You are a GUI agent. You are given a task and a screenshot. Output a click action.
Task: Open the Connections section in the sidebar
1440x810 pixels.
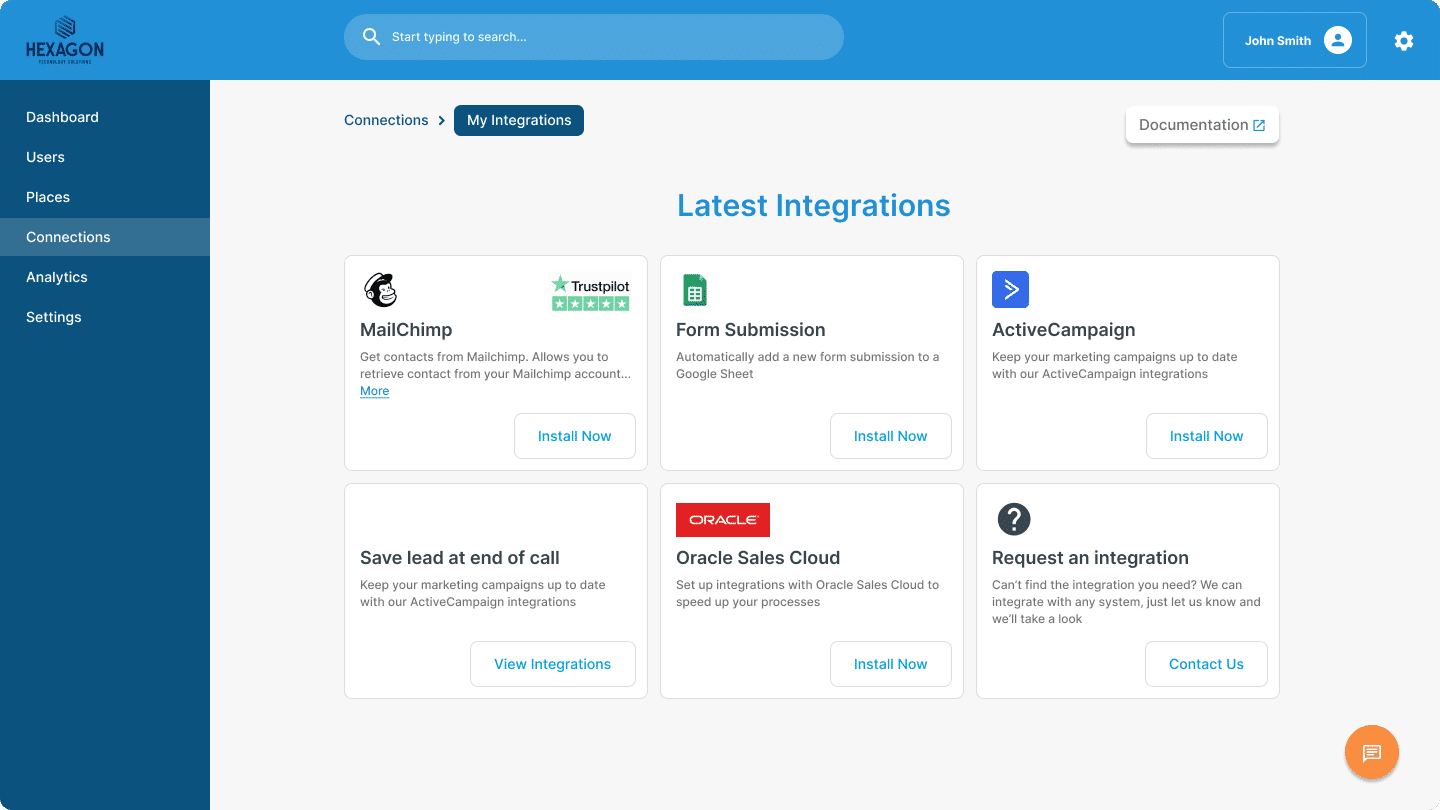(68, 237)
